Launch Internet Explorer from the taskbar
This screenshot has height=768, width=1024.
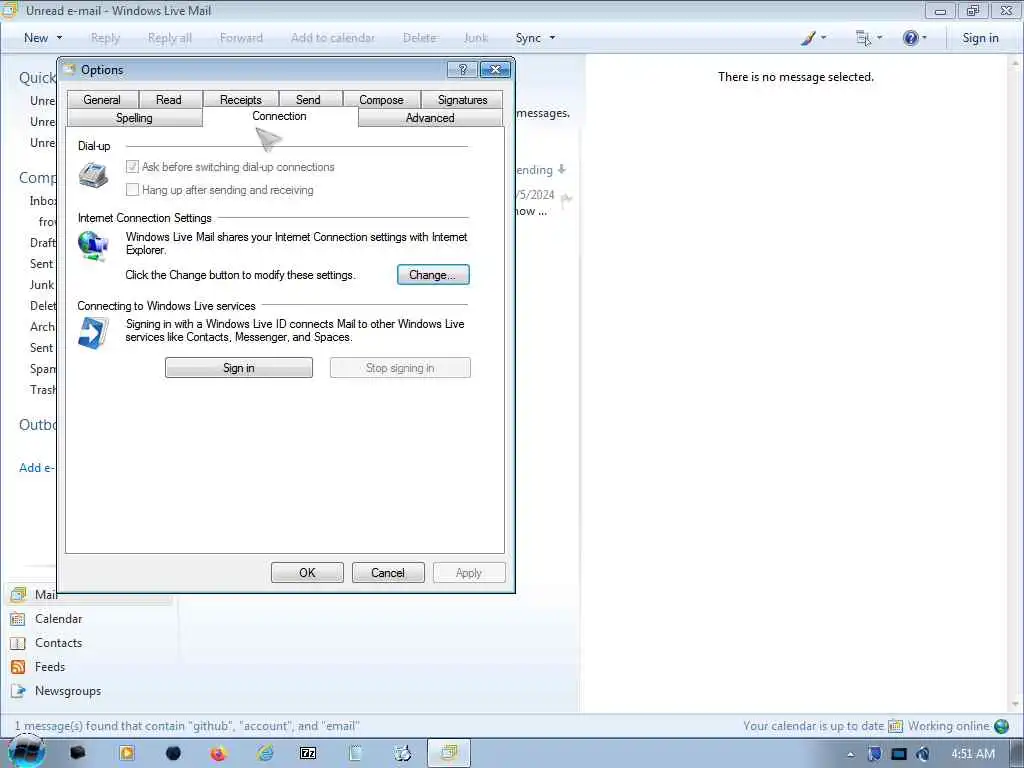[265, 754]
